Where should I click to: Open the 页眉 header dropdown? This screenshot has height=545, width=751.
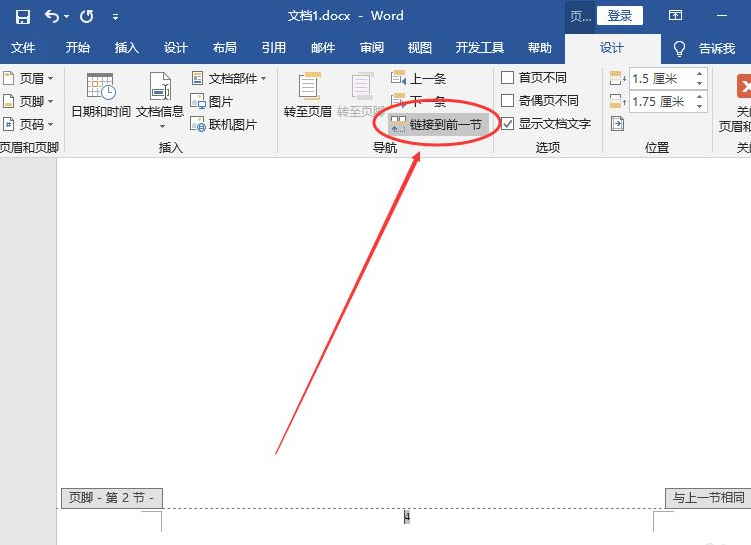[x=29, y=78]
